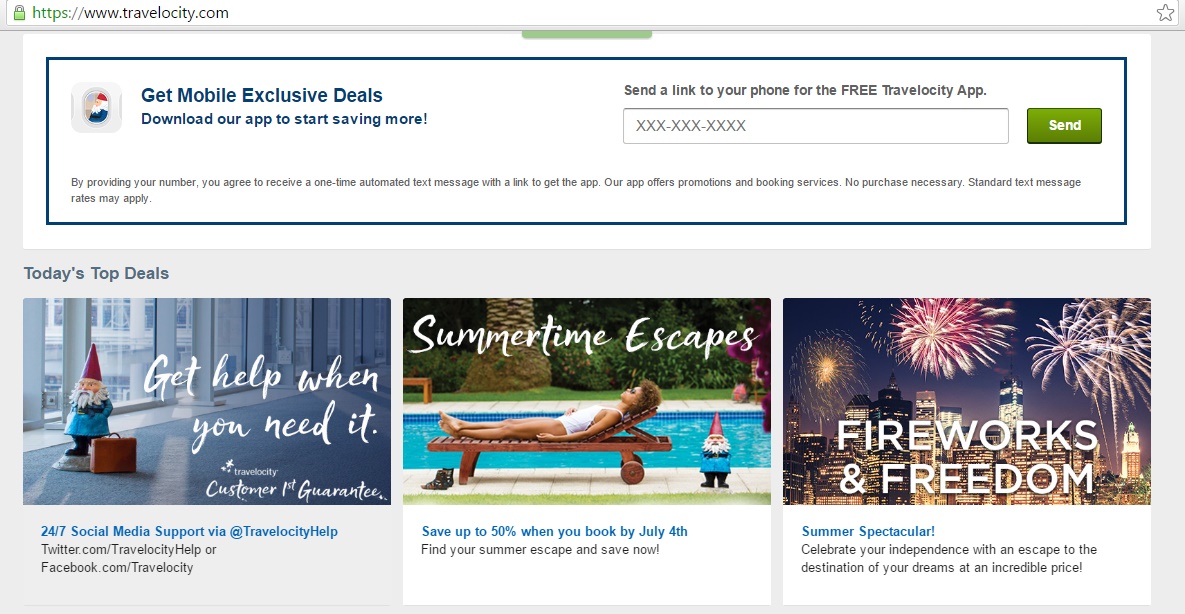Click the Get Mobile Exclusive Deals heading
This screenshot has height=614, width=1185.
click(x=261, y=95)
